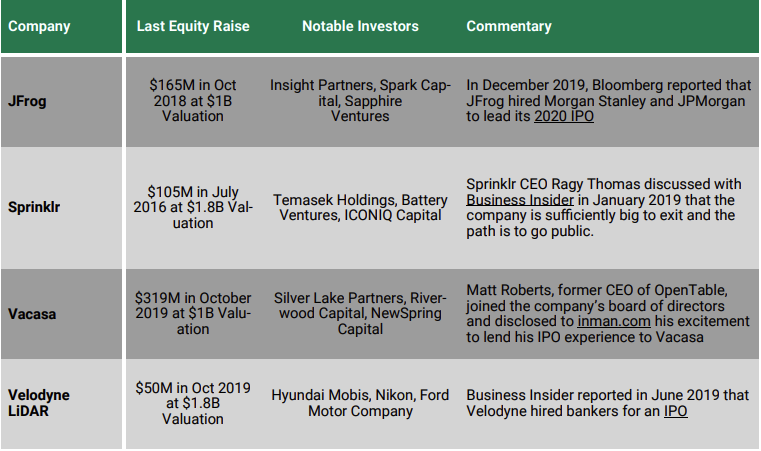Select the Notable Investors header
The image size is (761, 451).
tap(360, 26)
